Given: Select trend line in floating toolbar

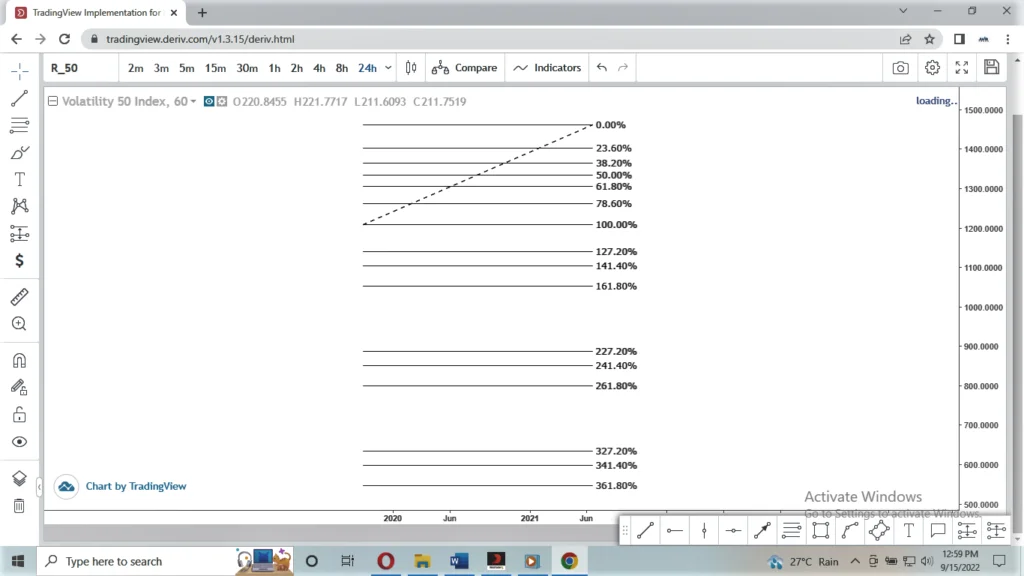Looking at the screenshot, I should point(645,530).
